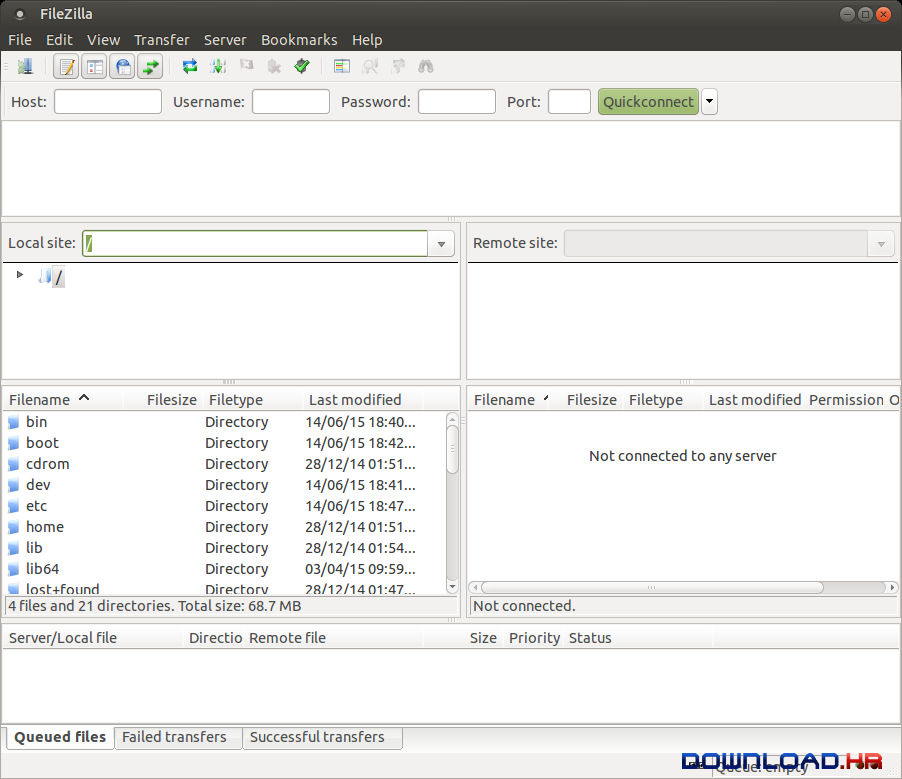Focus the Host input field

(108, 102)
